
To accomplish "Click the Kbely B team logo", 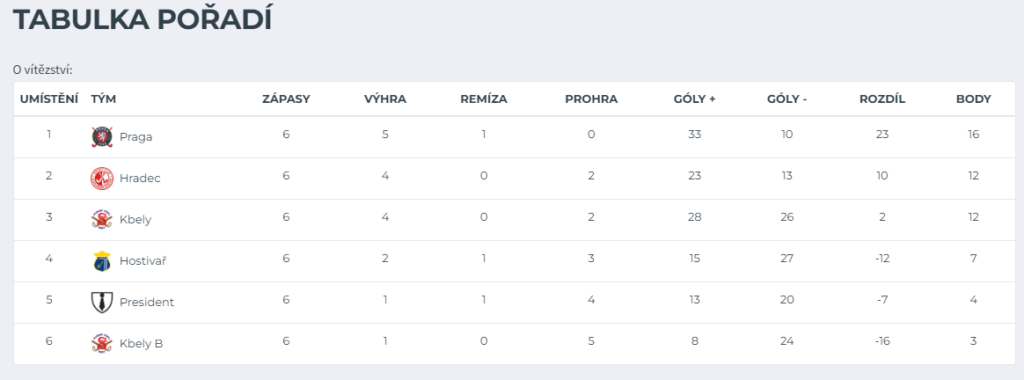I will point(102,343).
